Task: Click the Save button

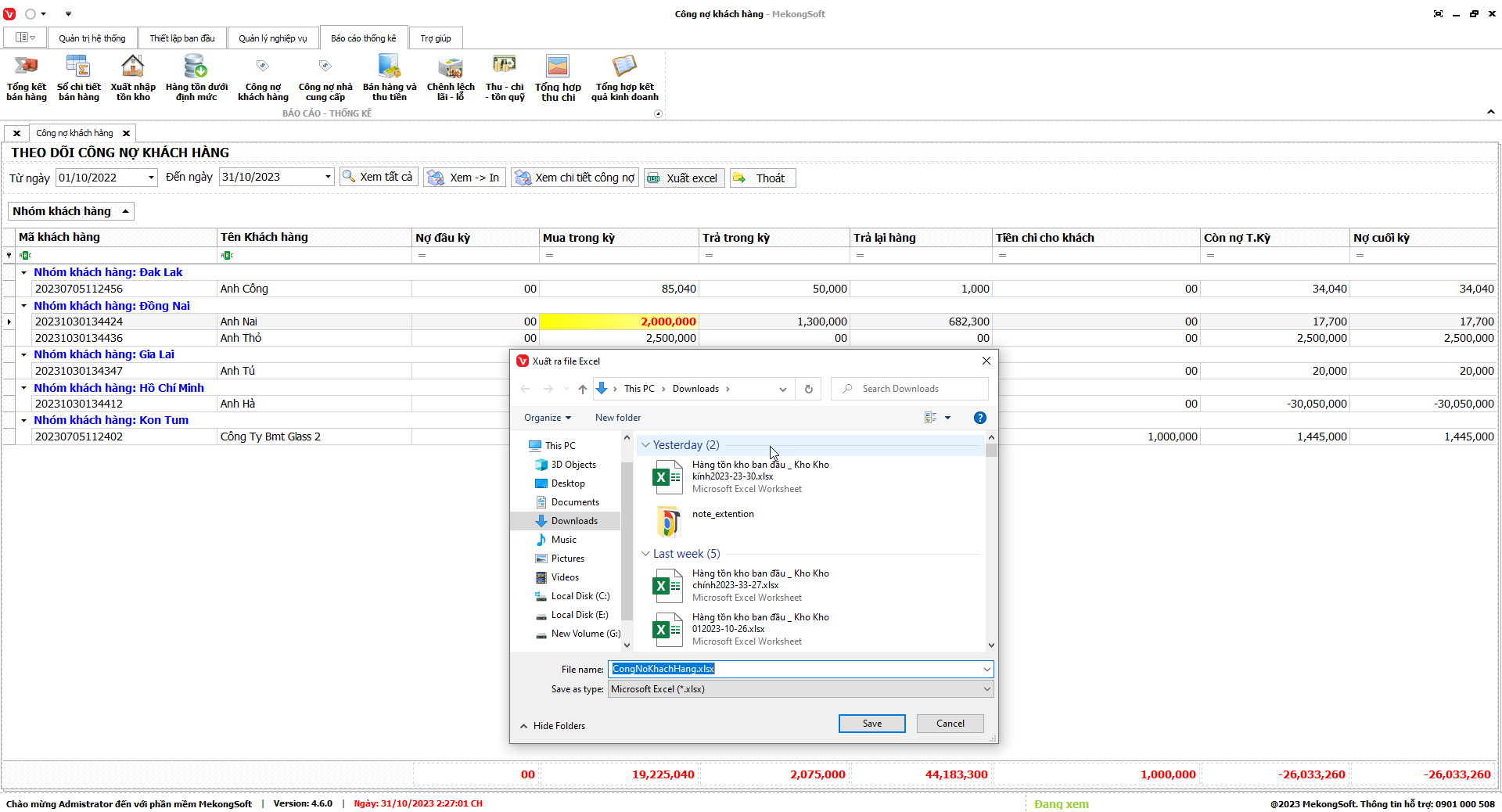Action: 871,724
